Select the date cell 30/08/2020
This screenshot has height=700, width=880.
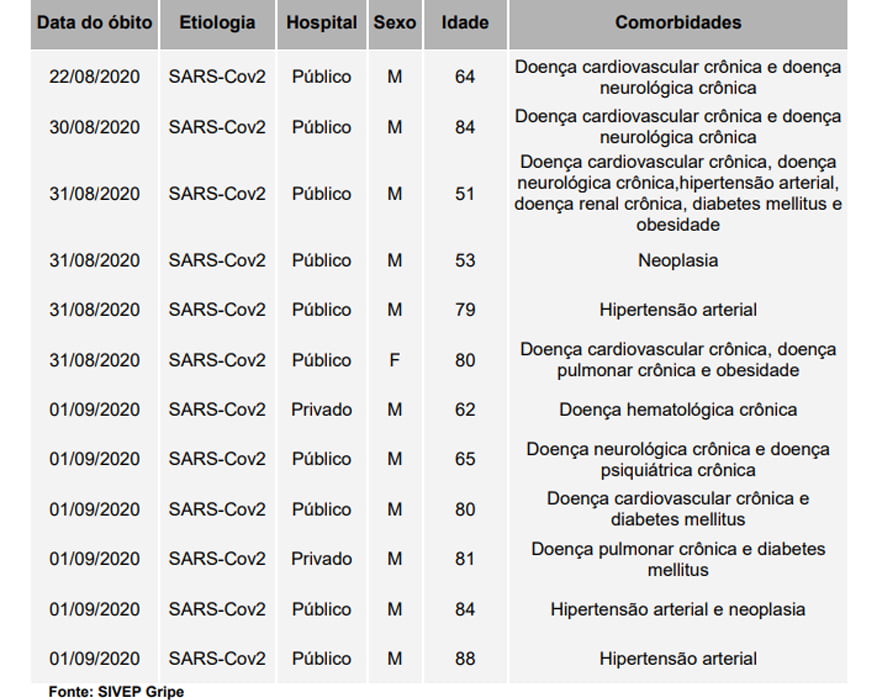(95, 127)
